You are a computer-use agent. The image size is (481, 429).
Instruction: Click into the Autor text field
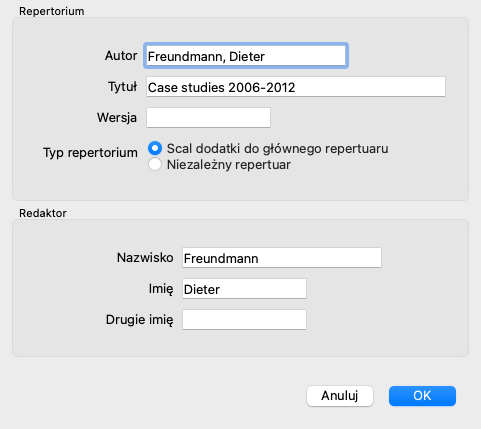click(246, 56)
